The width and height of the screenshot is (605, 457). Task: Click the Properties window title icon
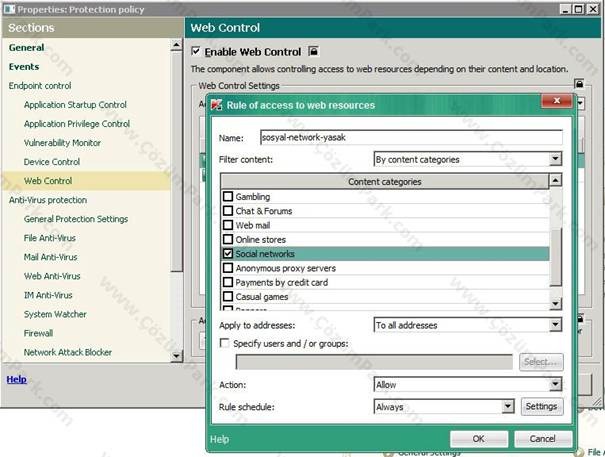coord(9,9)
